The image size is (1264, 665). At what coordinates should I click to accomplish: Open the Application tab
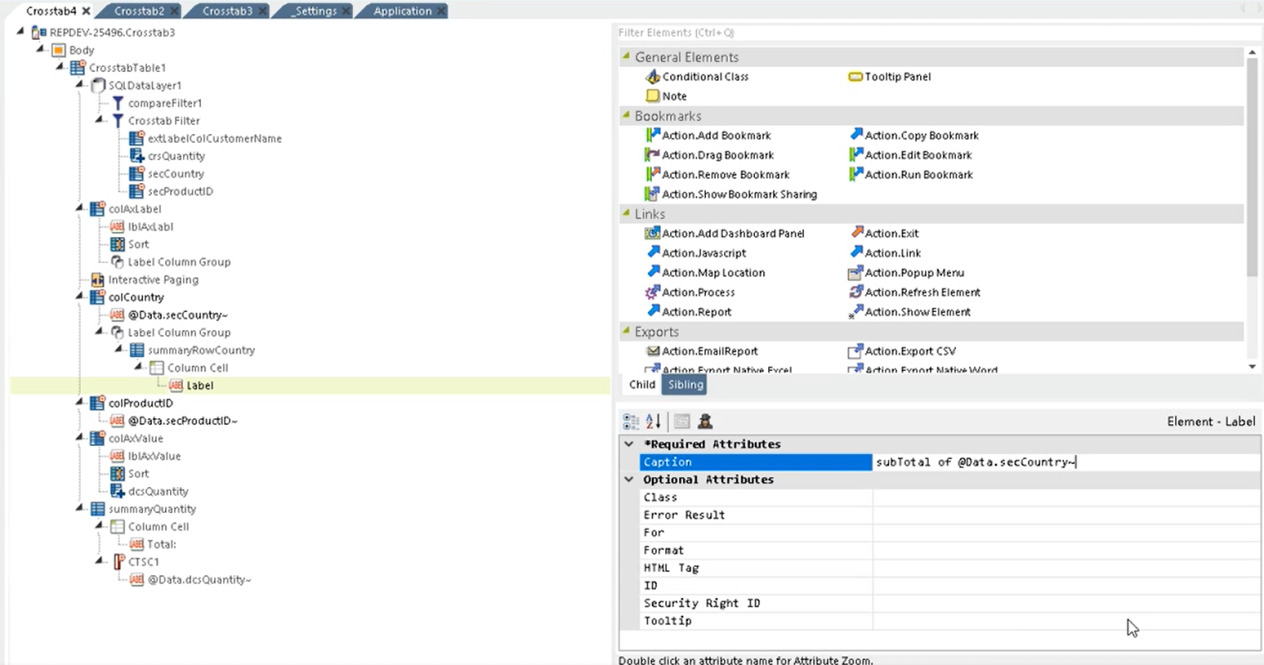click(402, 11)
